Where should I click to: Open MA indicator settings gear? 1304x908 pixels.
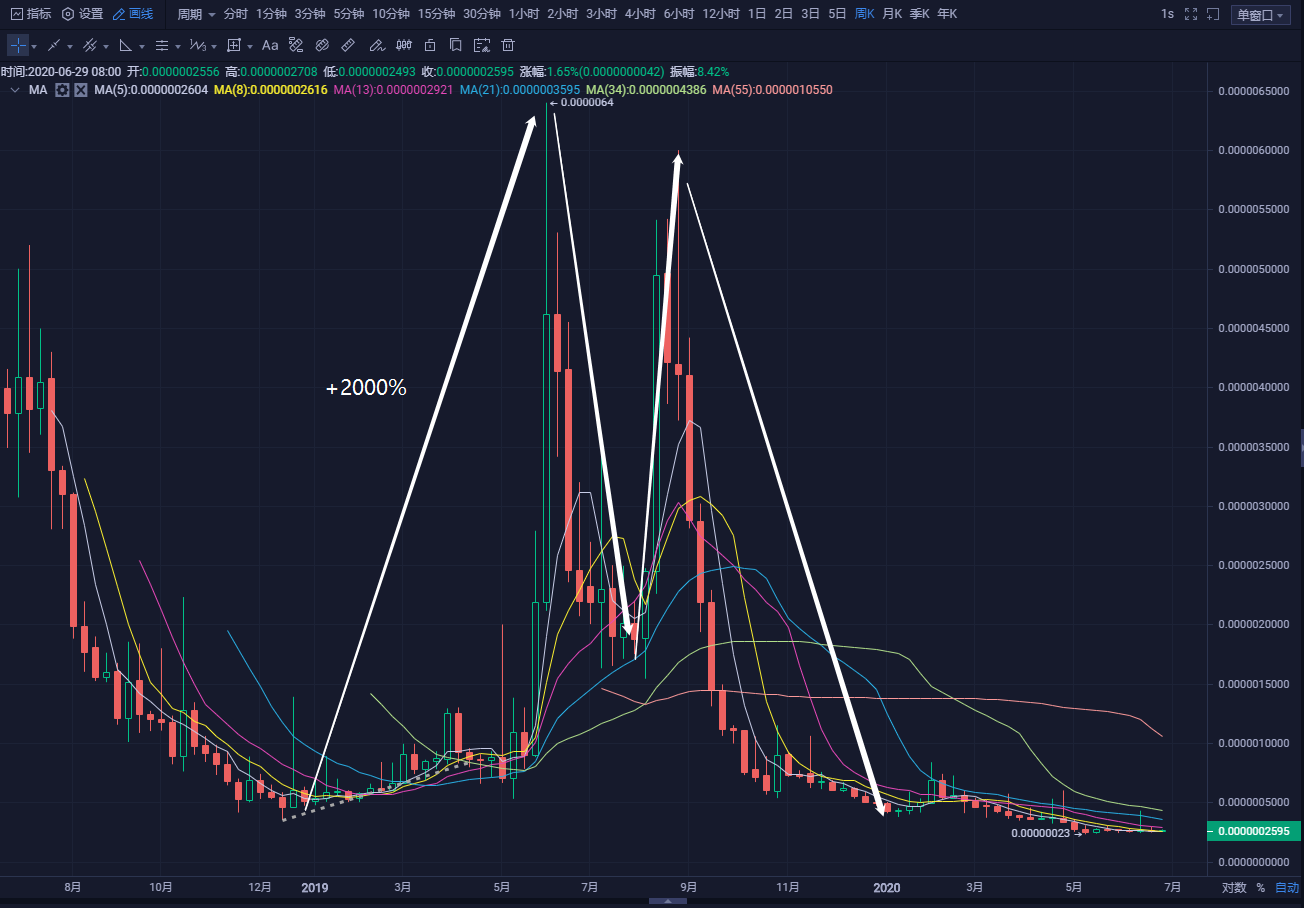click(x=62, y=90)
